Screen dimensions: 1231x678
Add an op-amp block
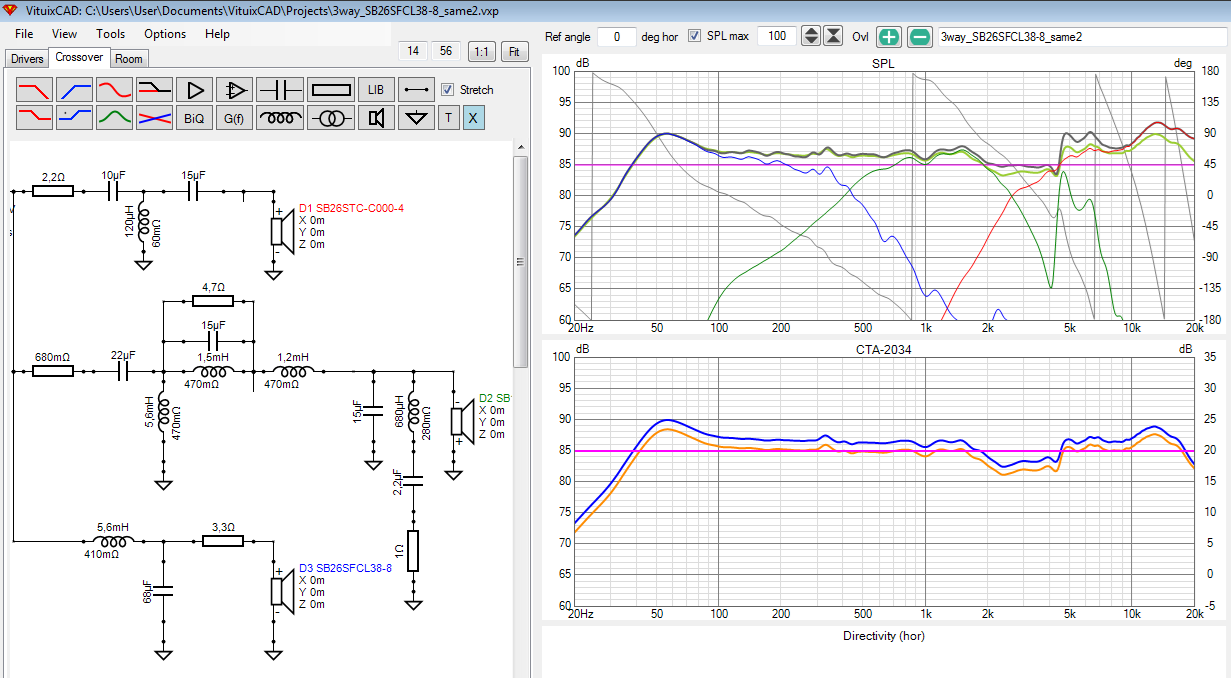(235, 89)
